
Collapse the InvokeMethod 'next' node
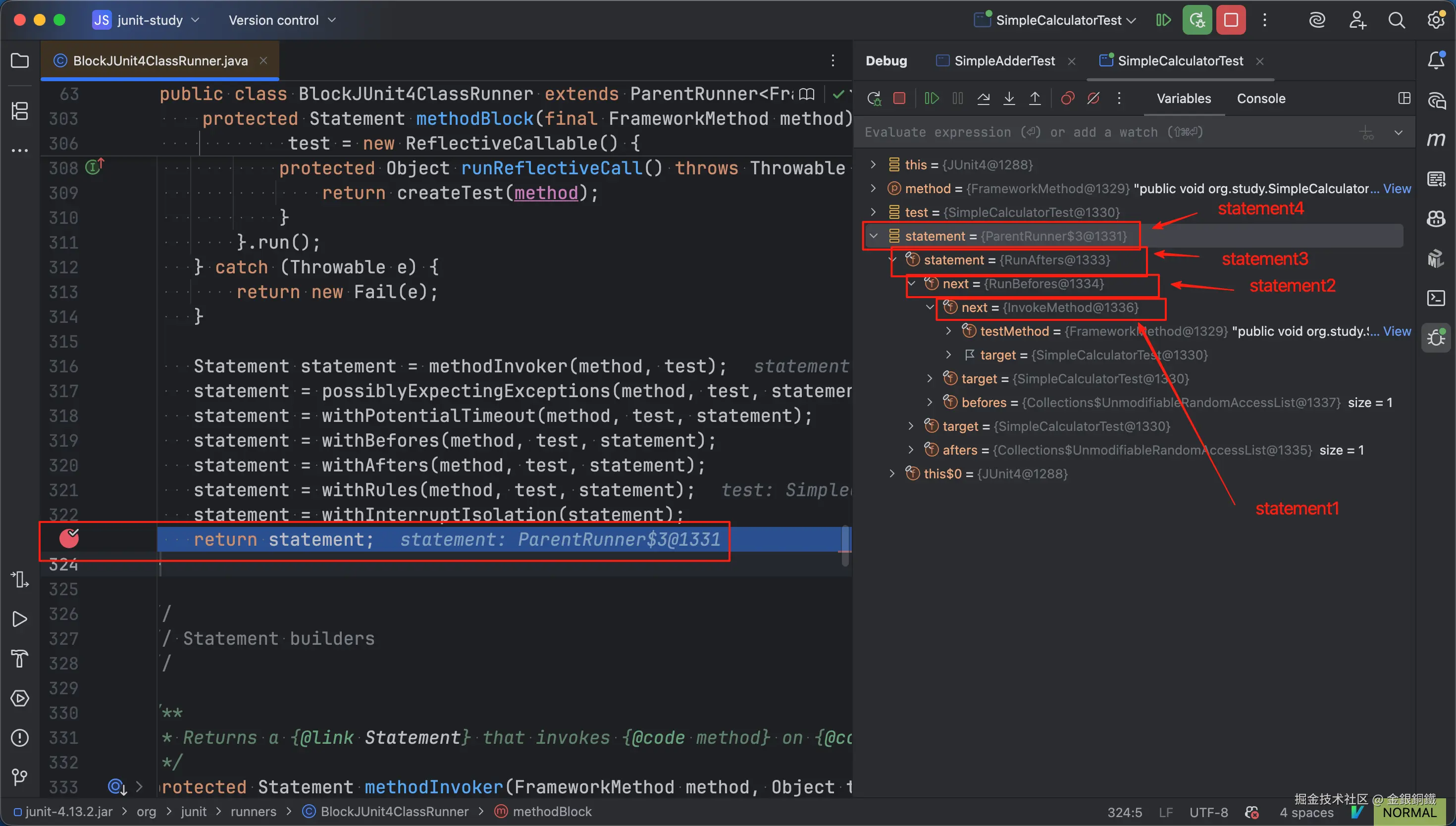click(x=930, y=308)
